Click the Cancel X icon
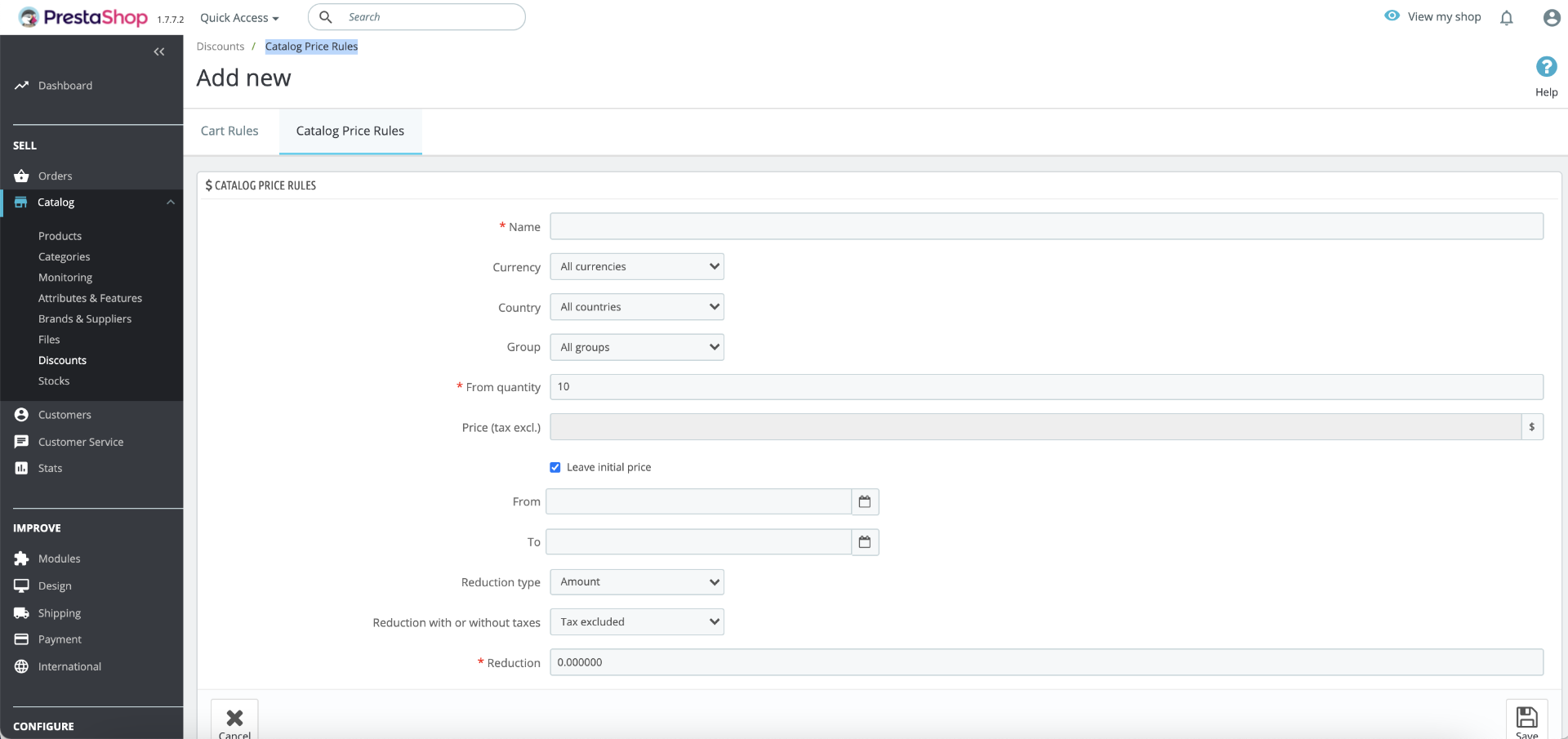This screenshot has height=739, width=1568. pyautogui.click(x=234, y=719)
